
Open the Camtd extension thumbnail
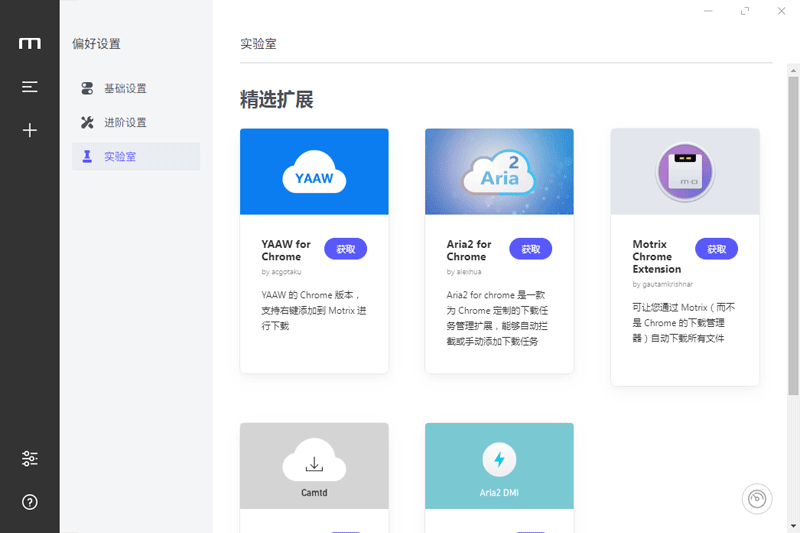click(x=314, y=465)
